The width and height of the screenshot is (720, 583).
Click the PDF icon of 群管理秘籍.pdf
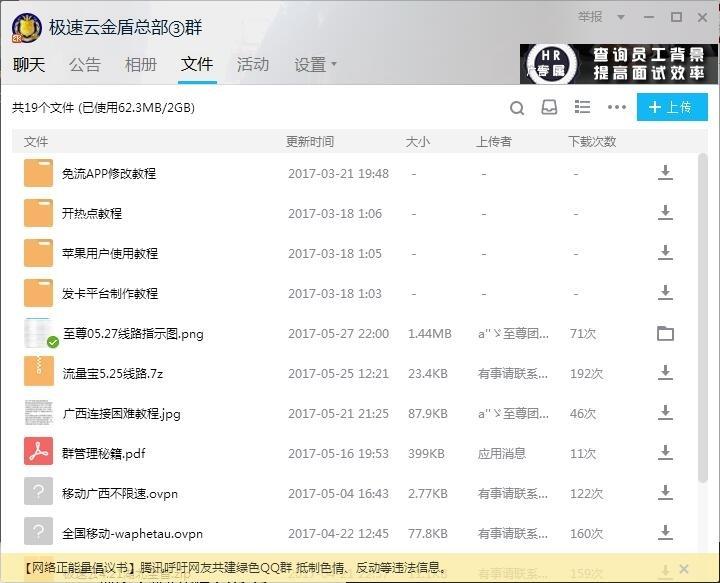coord(39,451)
